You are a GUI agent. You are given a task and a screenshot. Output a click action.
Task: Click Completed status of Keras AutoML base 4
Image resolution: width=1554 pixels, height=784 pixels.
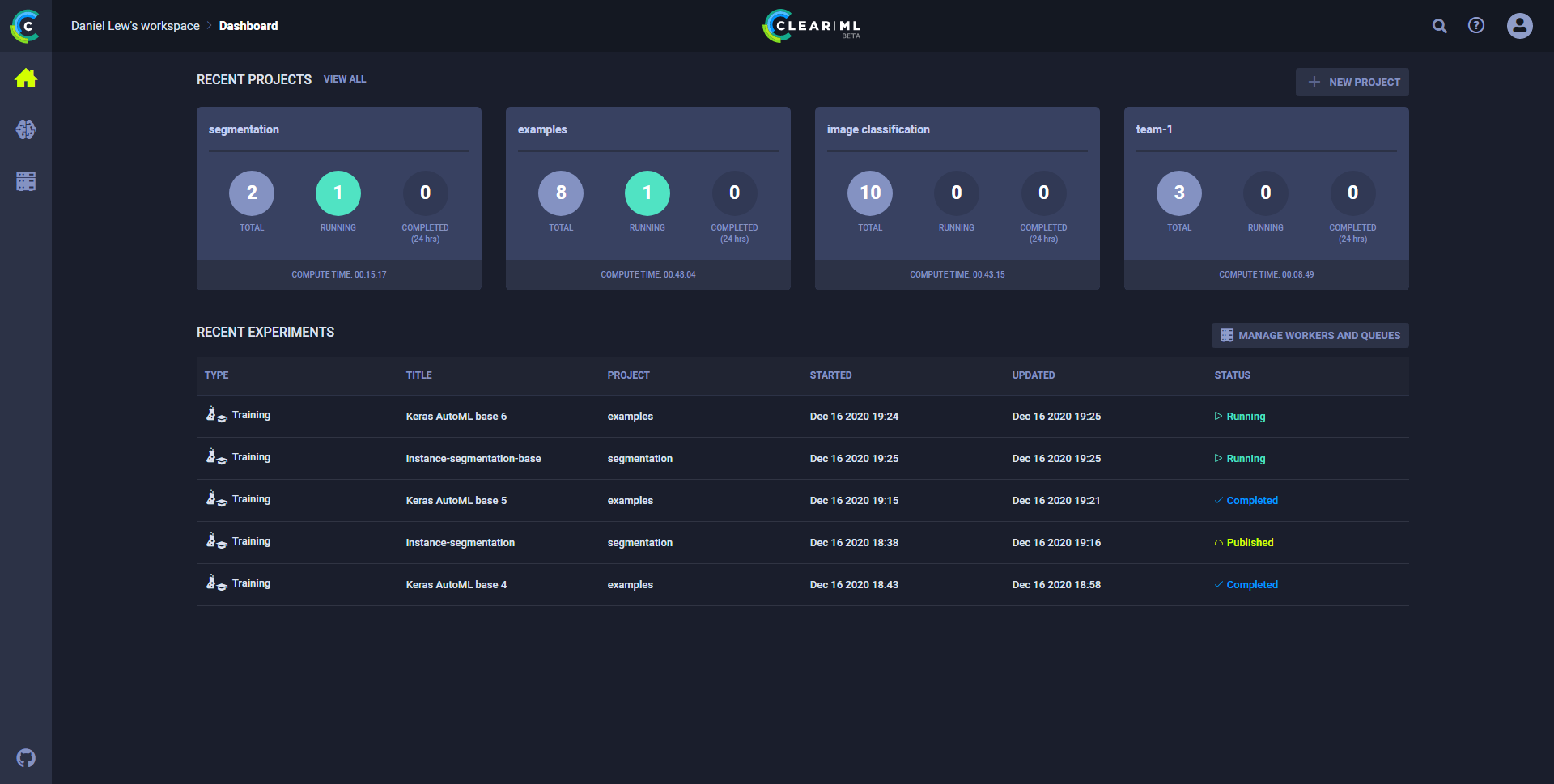pyautogui.click(x=1246, y=585)
